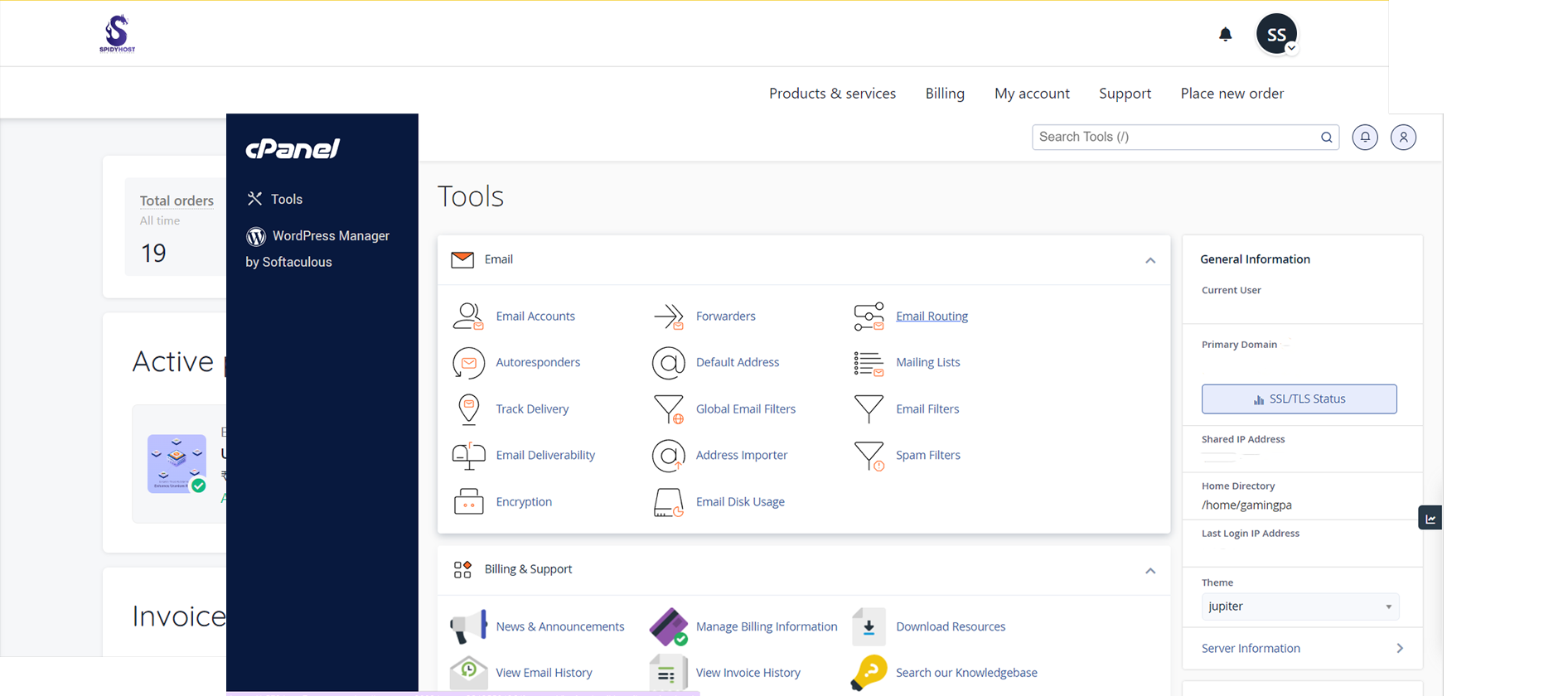Click the Manage Billing Information card icon

[x=669, y=627]
